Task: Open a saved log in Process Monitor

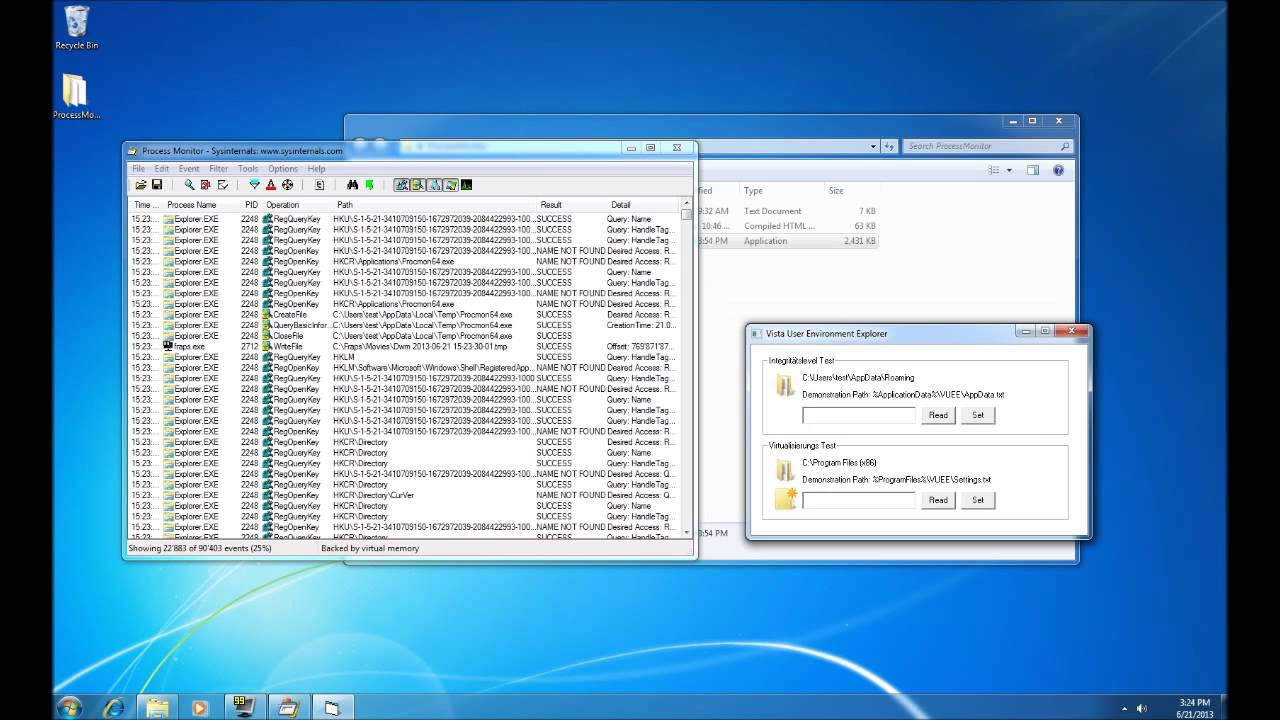Action: [141, 185]
